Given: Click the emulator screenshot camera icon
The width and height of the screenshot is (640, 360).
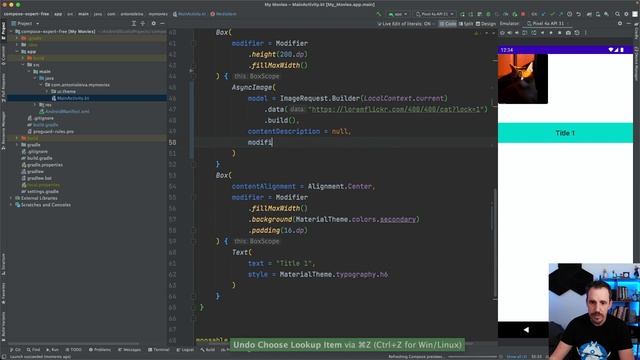Looking at the screenshot, I should (x=568, y=33).
